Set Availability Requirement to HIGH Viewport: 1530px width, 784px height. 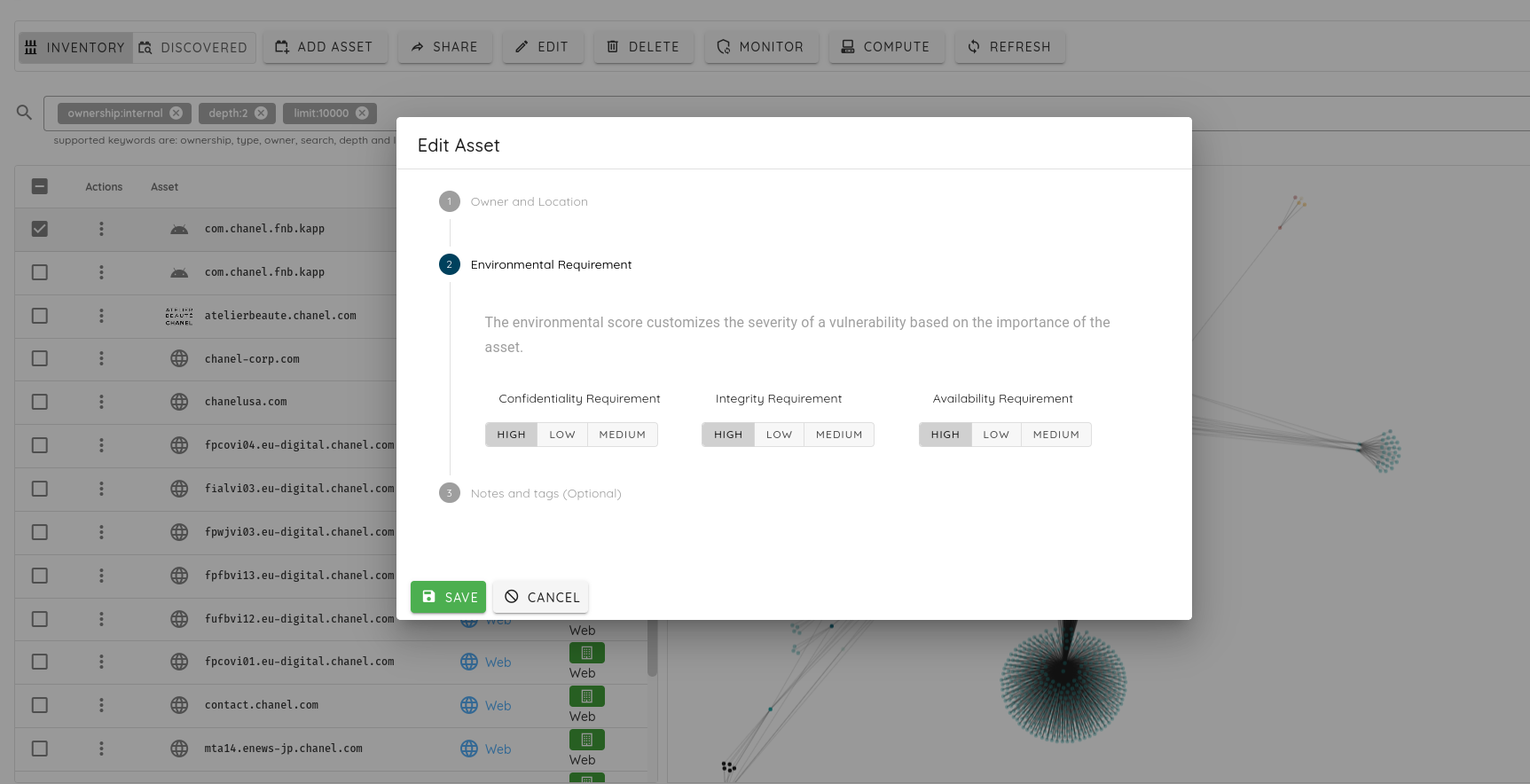[x=945, y=435]
